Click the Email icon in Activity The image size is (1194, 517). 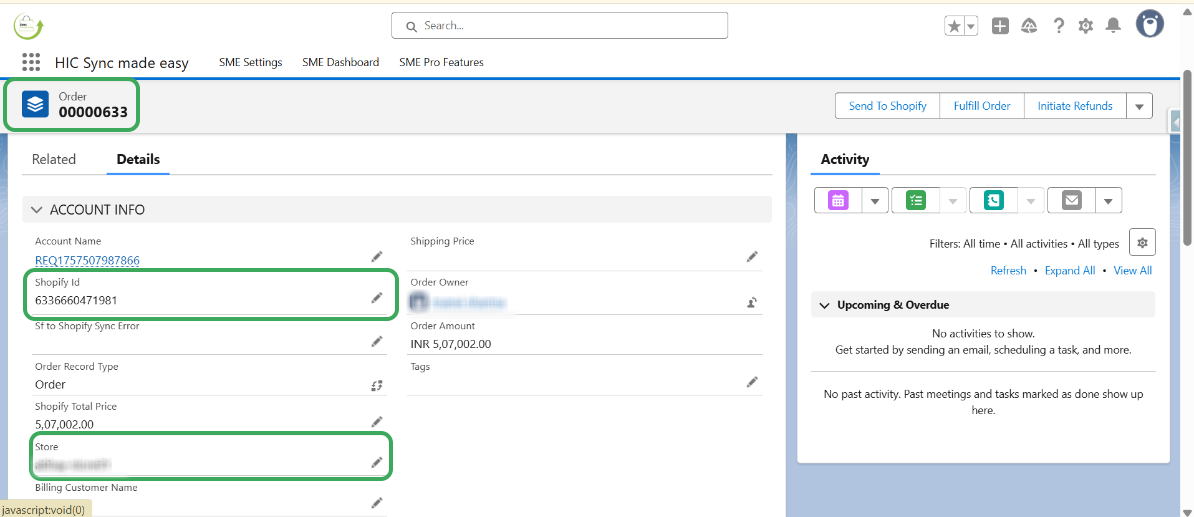pyautogui.click(x=1072, y=200)
